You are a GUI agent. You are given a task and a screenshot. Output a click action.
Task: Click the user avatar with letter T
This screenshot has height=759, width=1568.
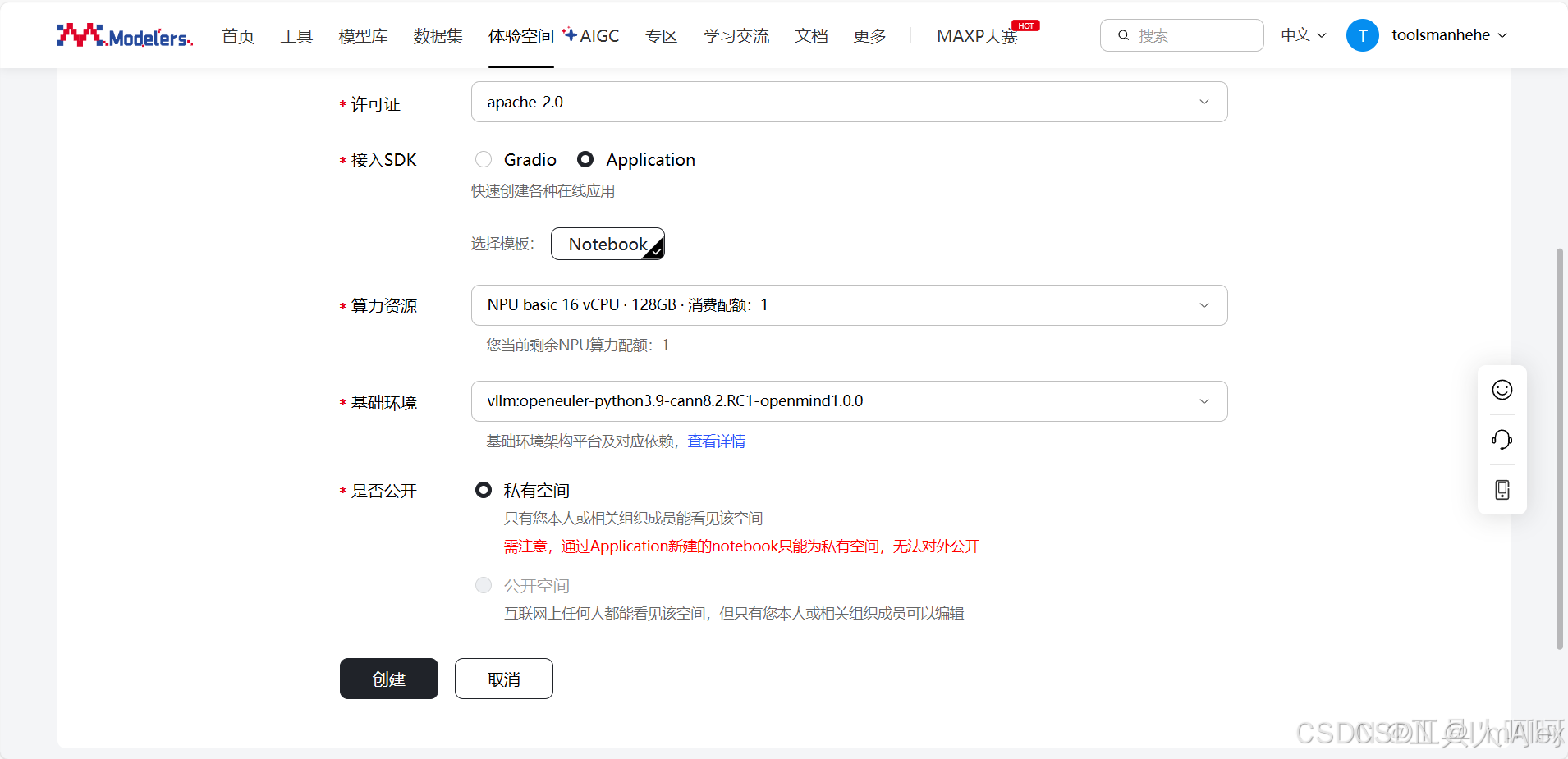coord(1362,34)
